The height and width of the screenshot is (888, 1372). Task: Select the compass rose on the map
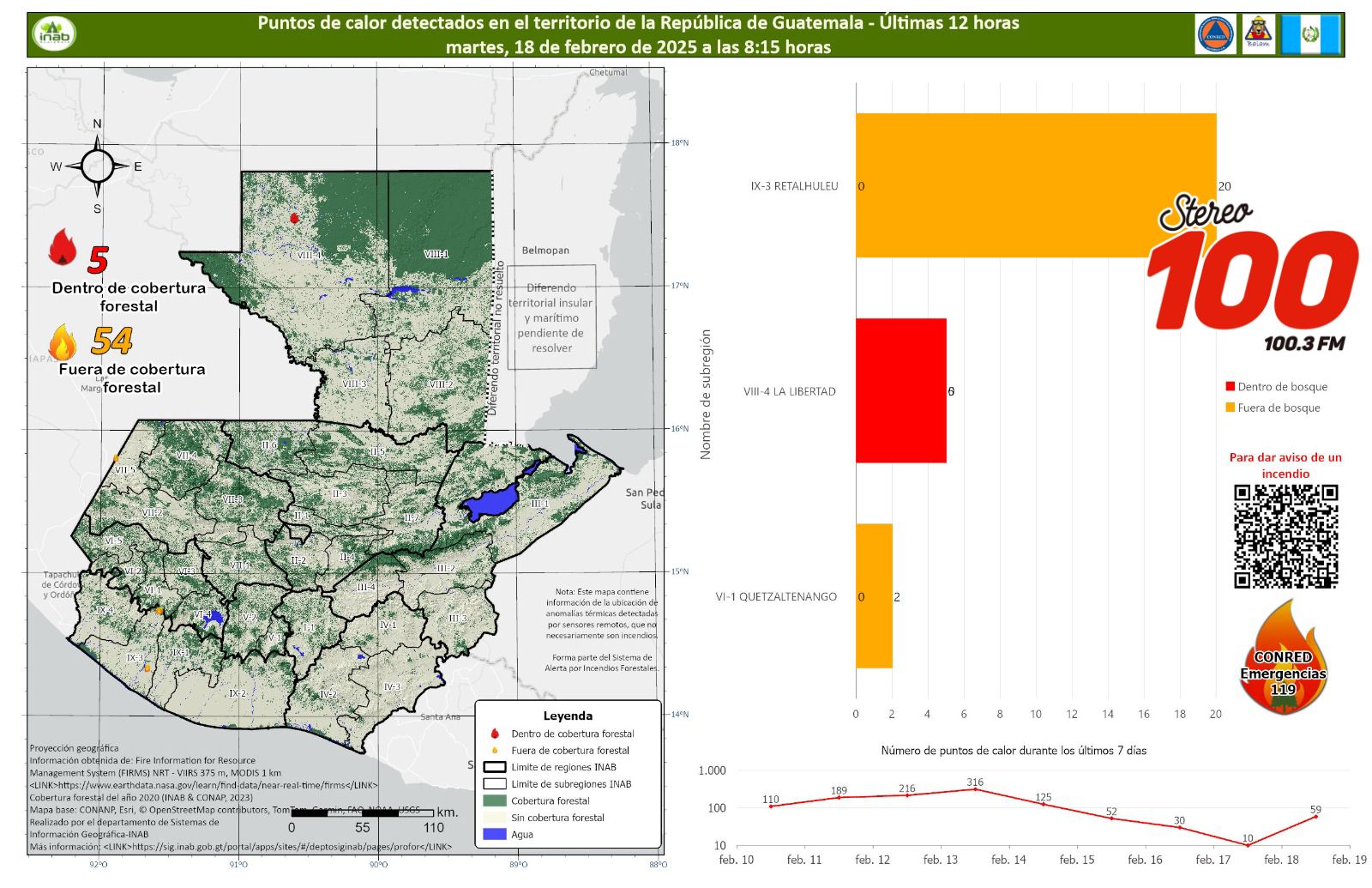(x=97, y=166)
